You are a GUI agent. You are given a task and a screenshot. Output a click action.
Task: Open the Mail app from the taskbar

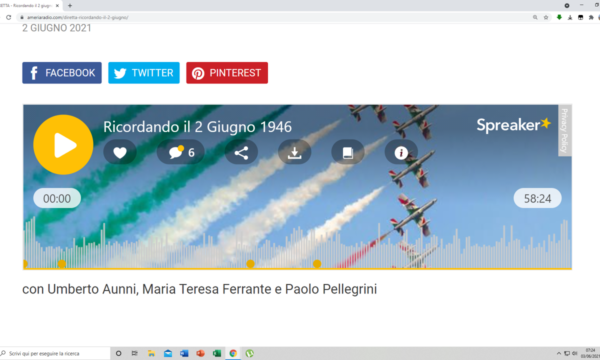click(168, 353)
